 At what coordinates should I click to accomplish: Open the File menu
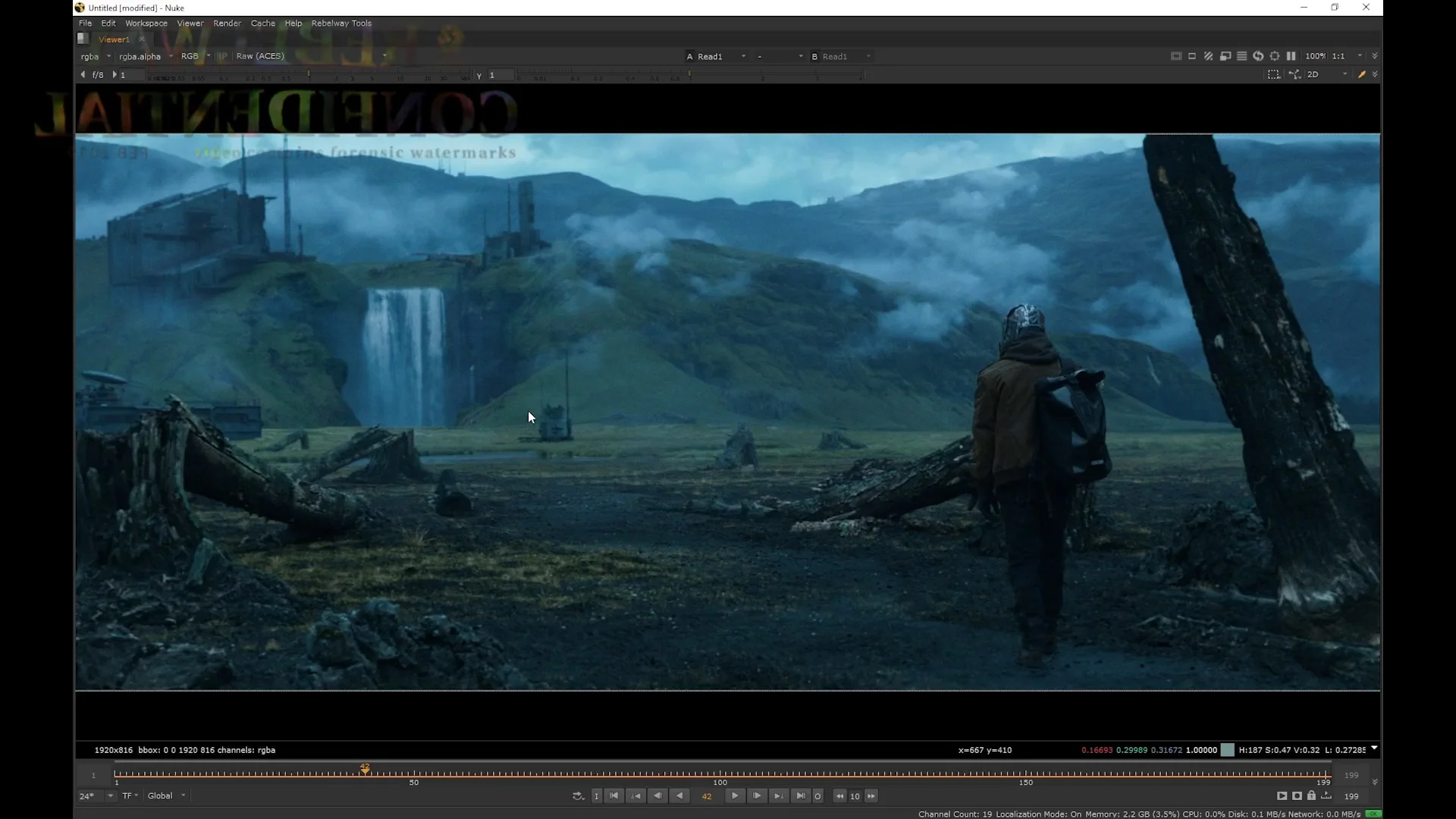coord(85,23)
